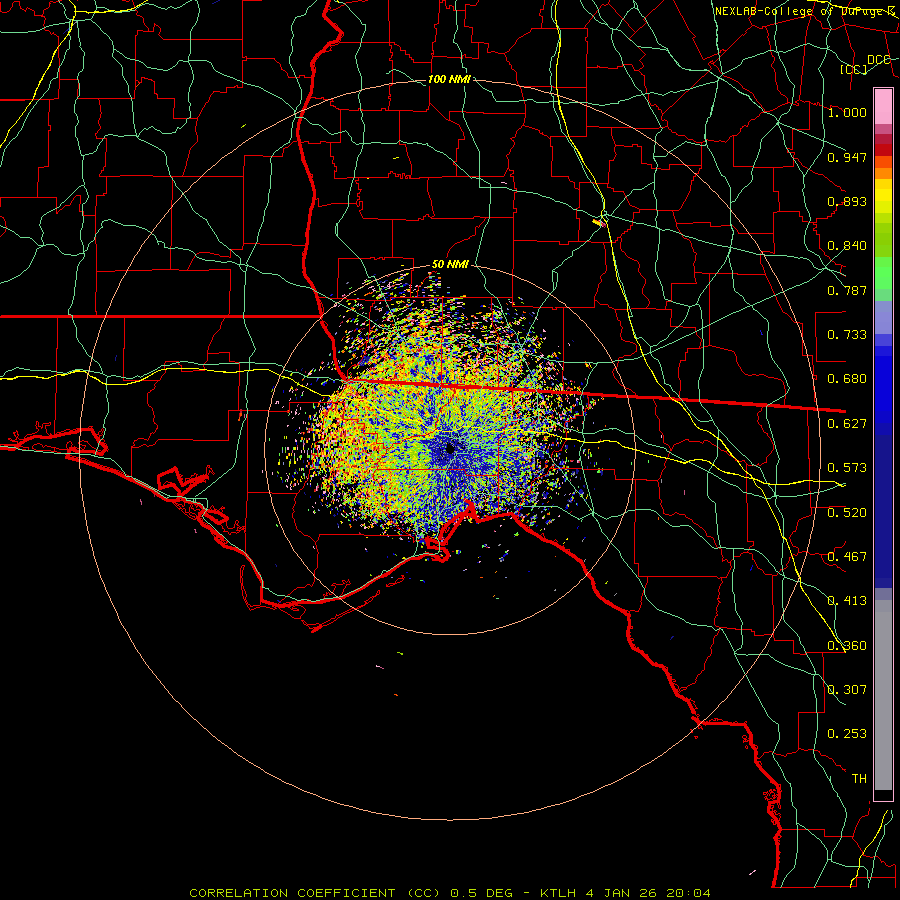Click the black KTLH radar site dot

pos(450,449)
